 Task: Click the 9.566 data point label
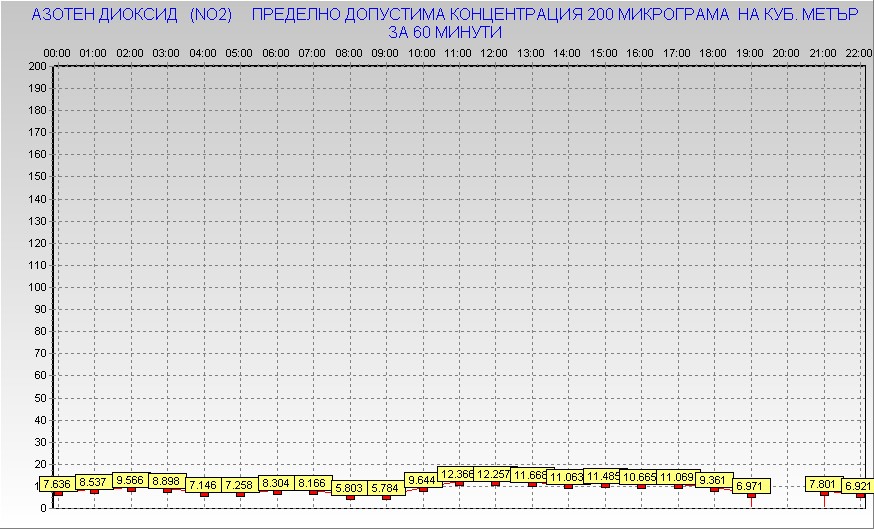(130, 480)
